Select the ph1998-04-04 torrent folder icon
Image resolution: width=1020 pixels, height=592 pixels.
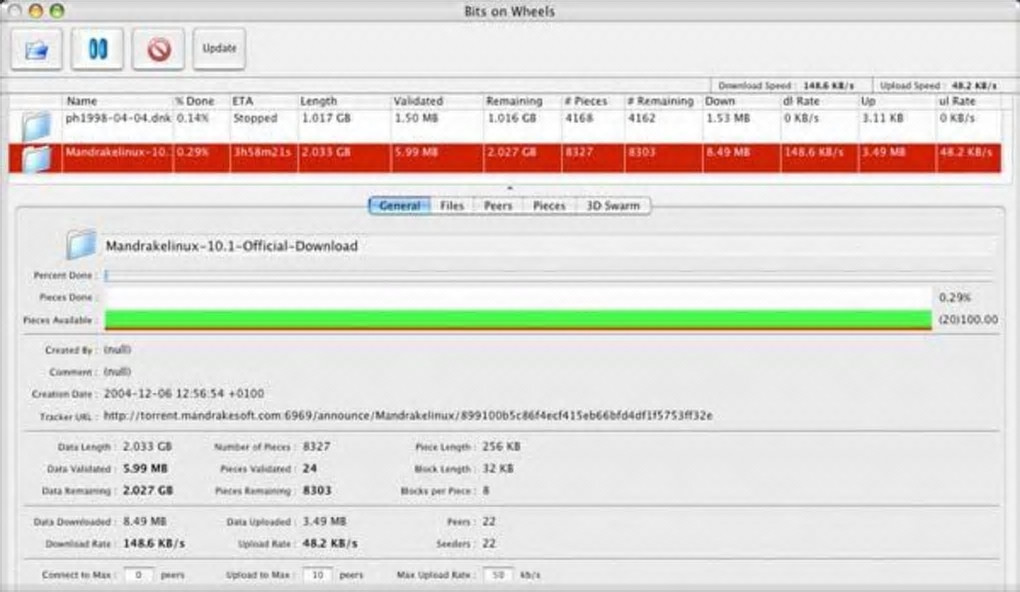pyautogui.click(x=36, y=126)
